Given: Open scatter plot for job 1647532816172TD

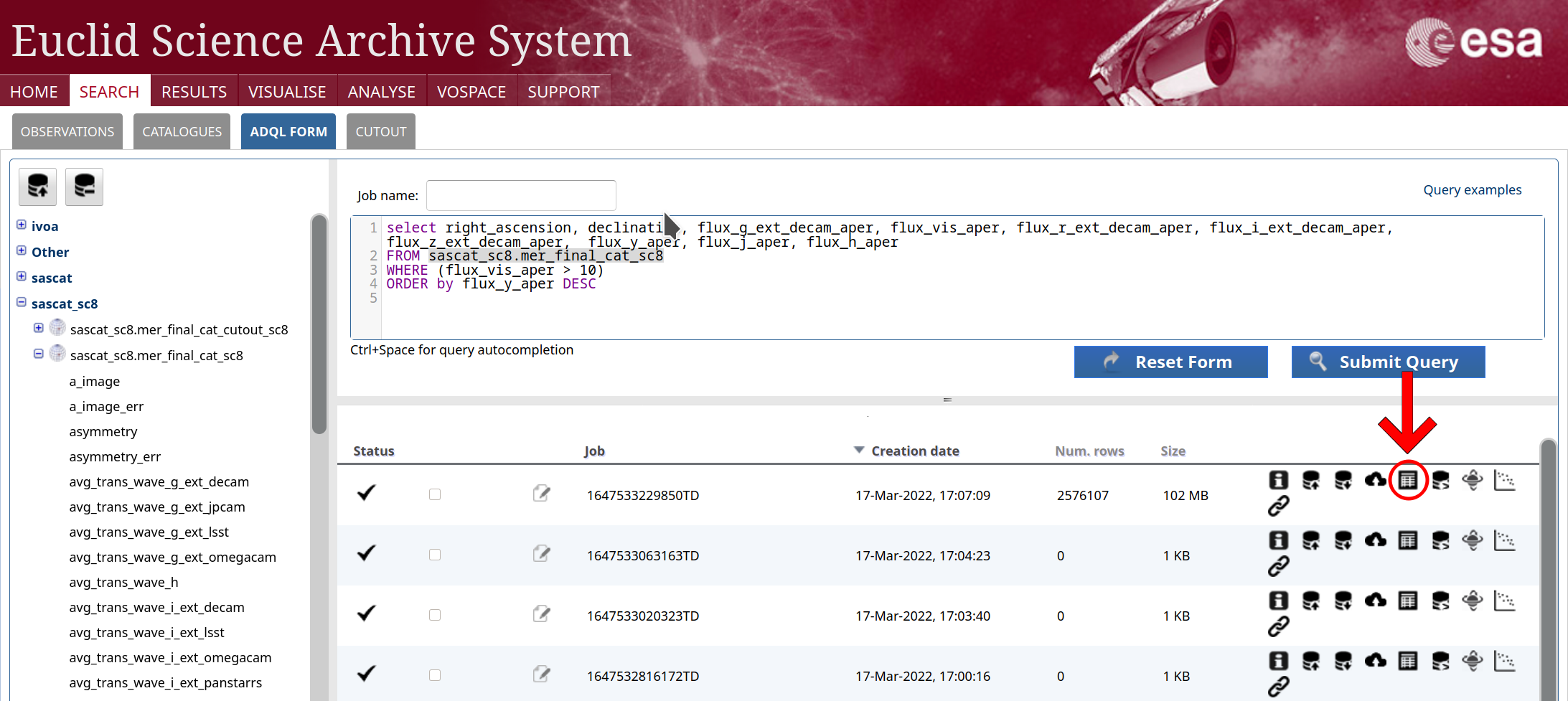Looking at the screenshot, I should (1504, 661).
